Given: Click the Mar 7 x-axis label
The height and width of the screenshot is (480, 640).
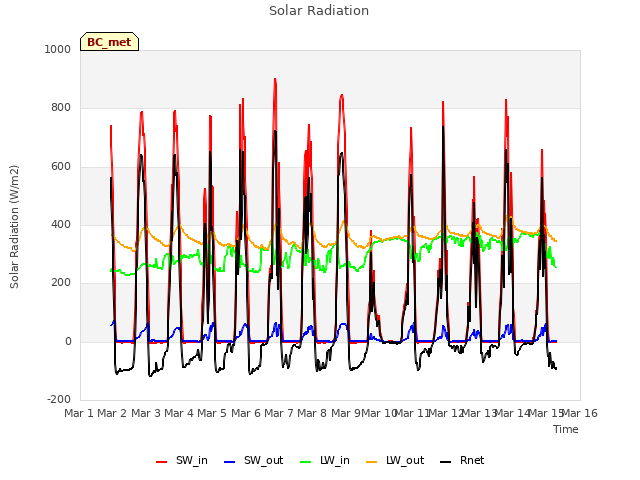Looking at the screenshot, I should click(x=279, y=413).
